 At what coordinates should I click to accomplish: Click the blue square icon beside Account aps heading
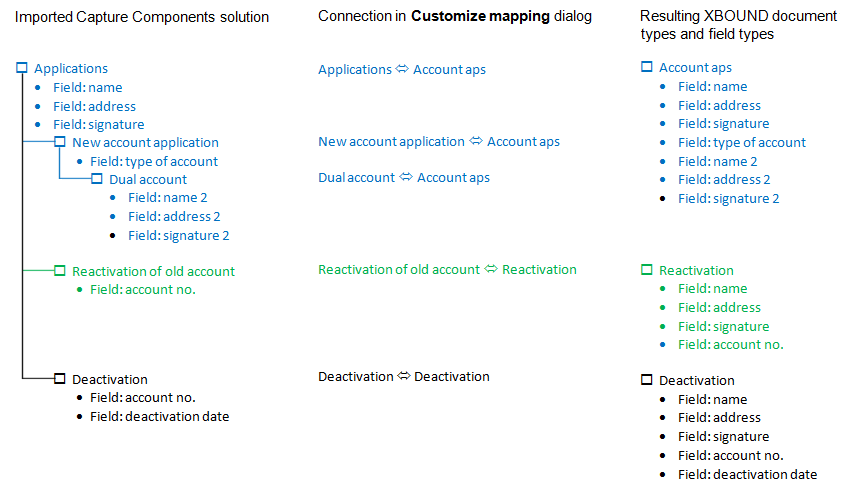click(x=646, y=68)
